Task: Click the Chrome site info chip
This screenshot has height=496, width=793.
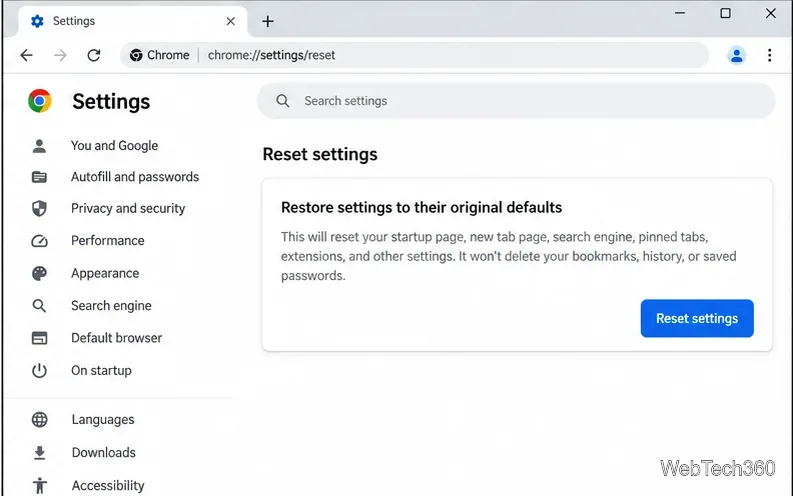Action: point(160,55)
